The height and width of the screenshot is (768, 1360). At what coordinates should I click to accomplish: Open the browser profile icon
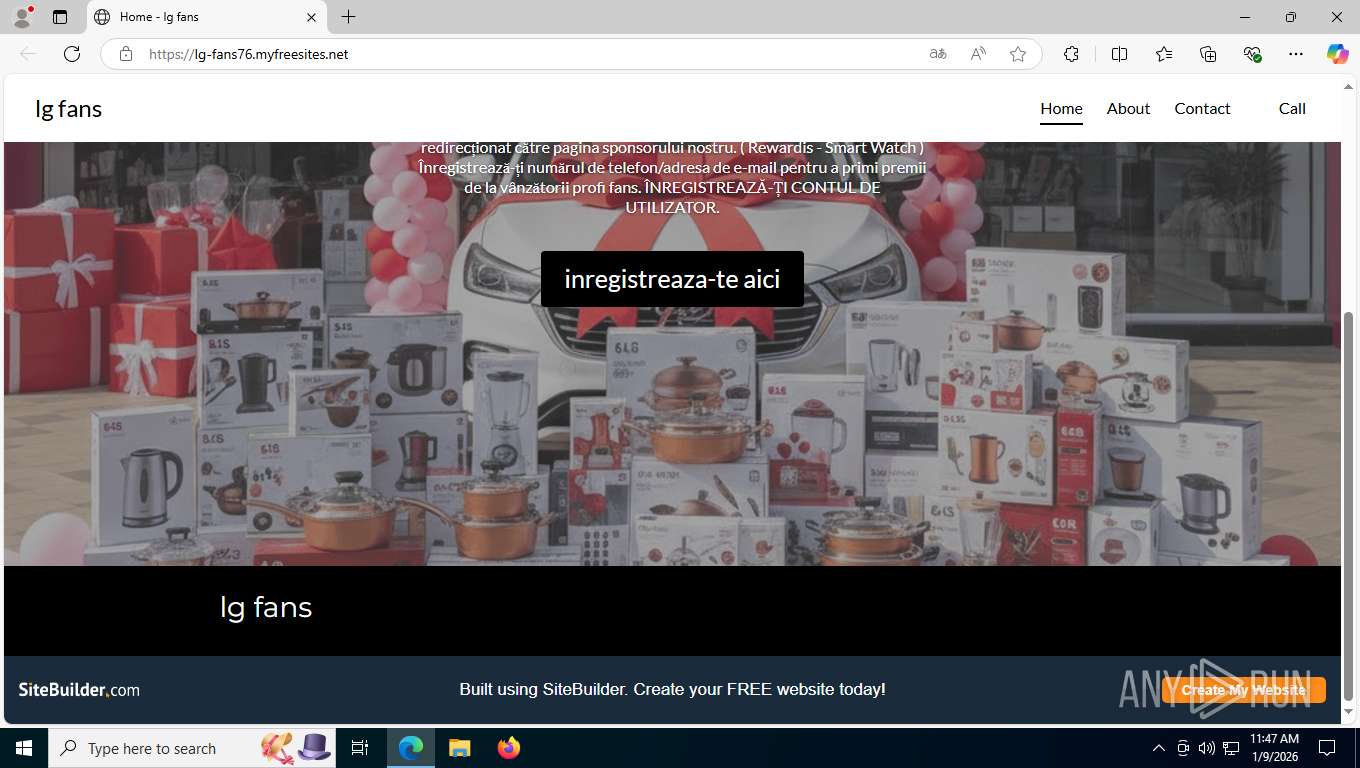[x=22, y=17]
